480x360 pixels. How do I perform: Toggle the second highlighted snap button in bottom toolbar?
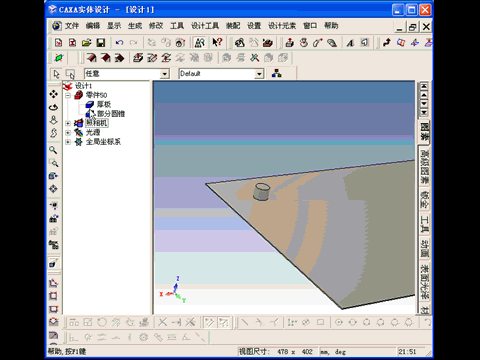coord(223,322)
